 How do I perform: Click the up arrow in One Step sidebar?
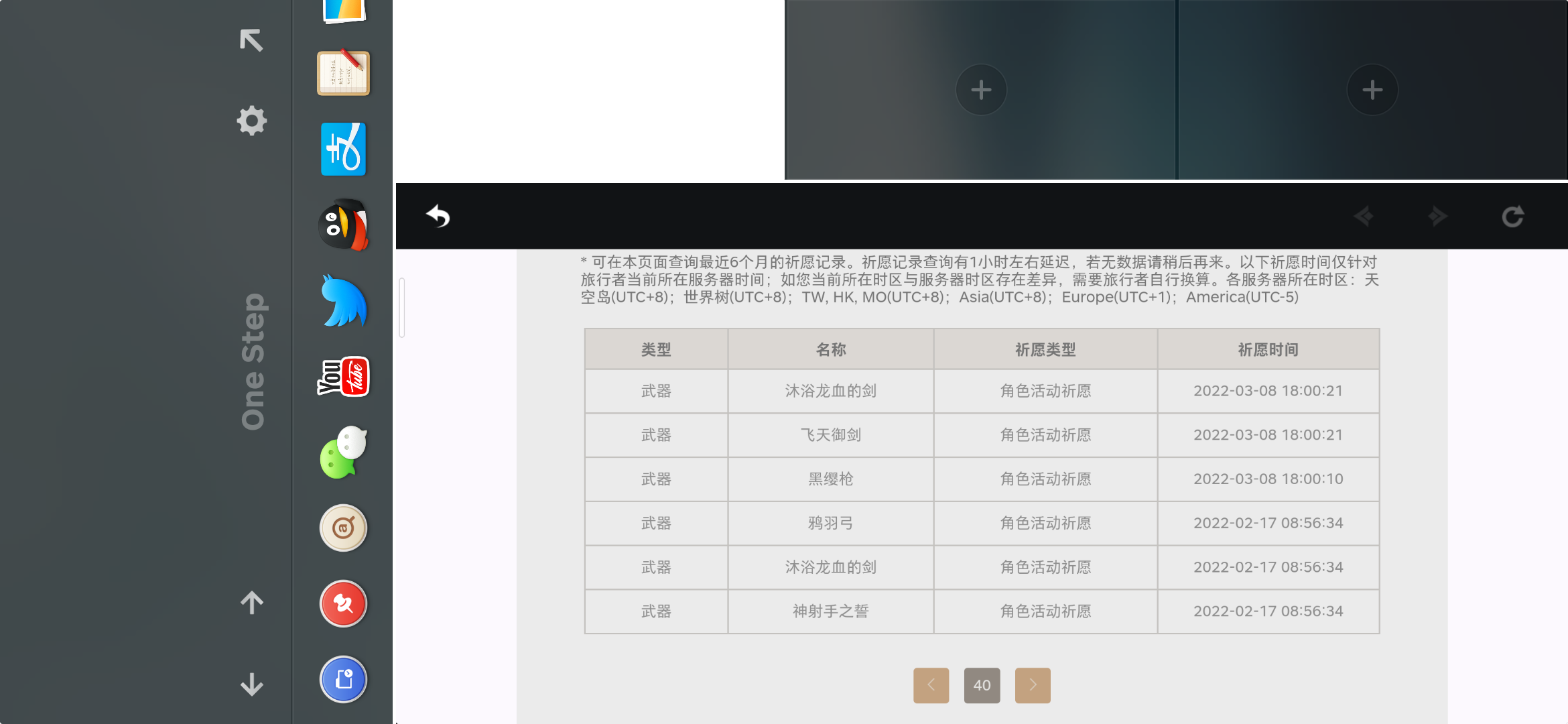click(x=252, y=603)
